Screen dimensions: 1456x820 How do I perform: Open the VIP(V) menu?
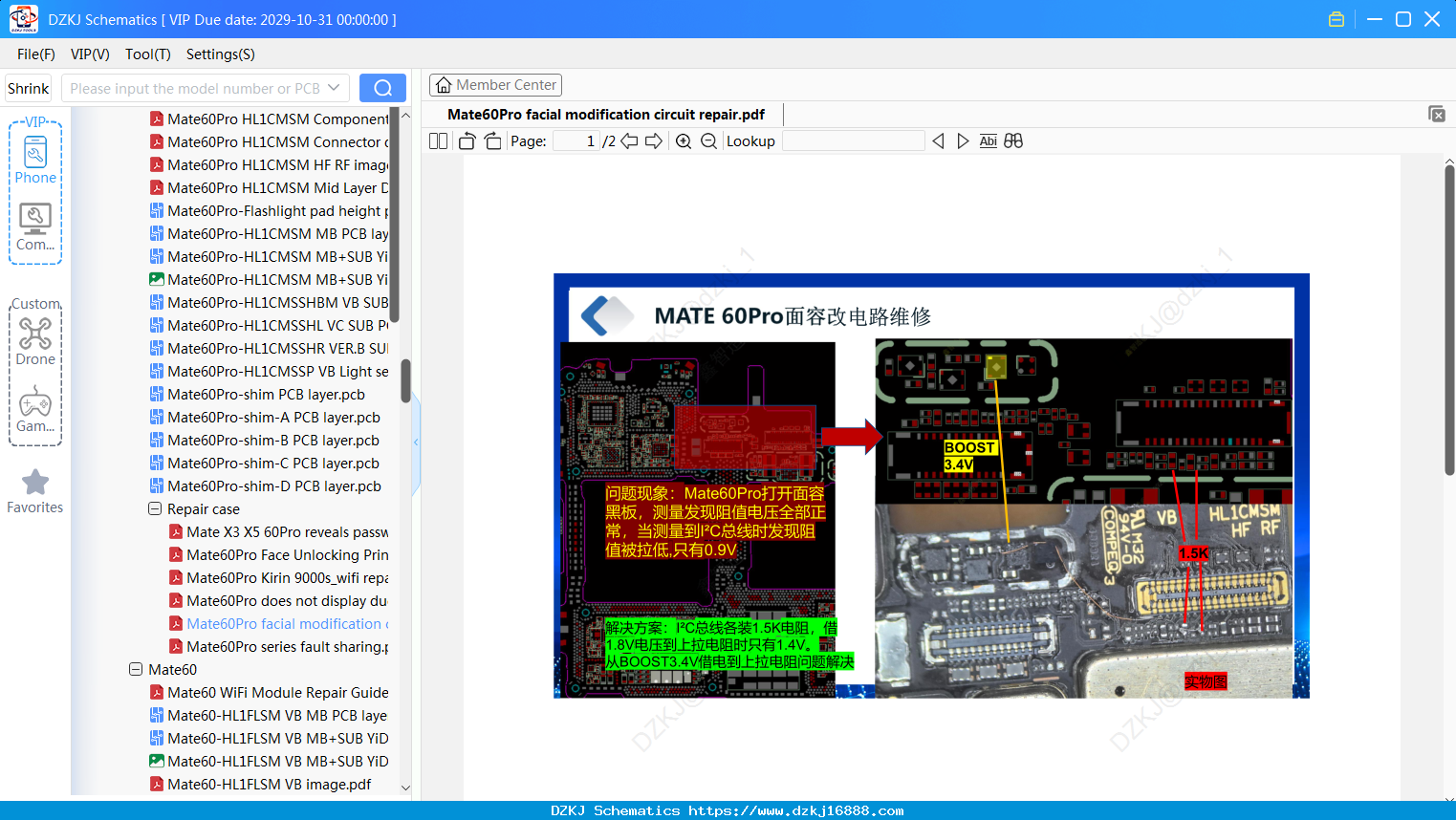(90, 54)
